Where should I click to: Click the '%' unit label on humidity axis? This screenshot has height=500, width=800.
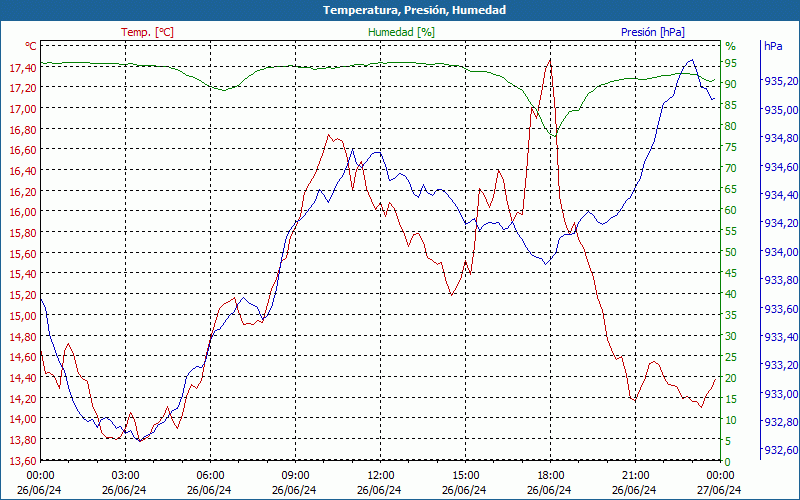[731, 46]
